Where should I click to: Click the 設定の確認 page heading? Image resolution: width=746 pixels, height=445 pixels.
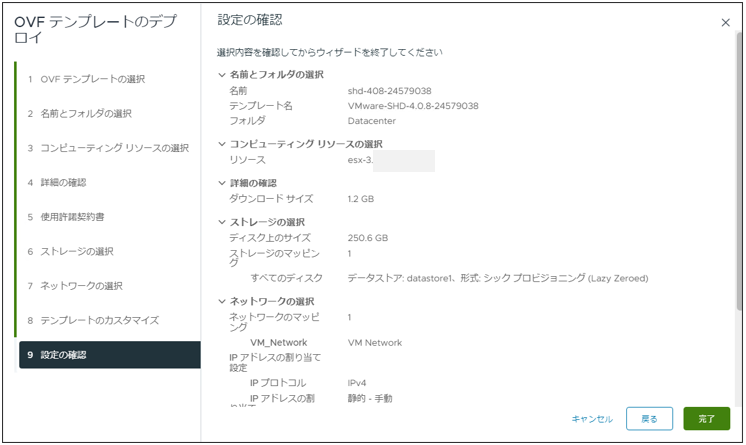(x=250, y=20)
